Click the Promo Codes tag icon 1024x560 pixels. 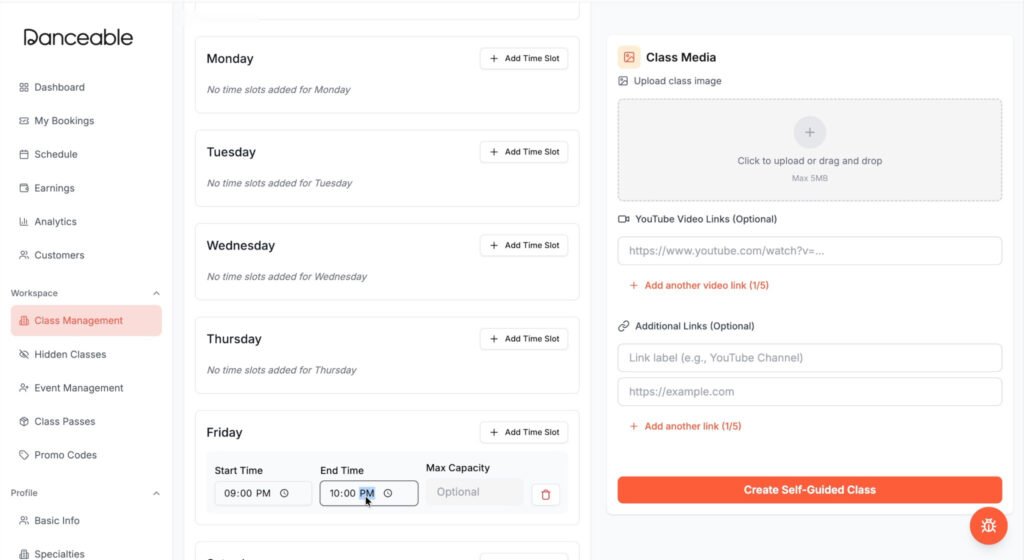coord(24,455)
